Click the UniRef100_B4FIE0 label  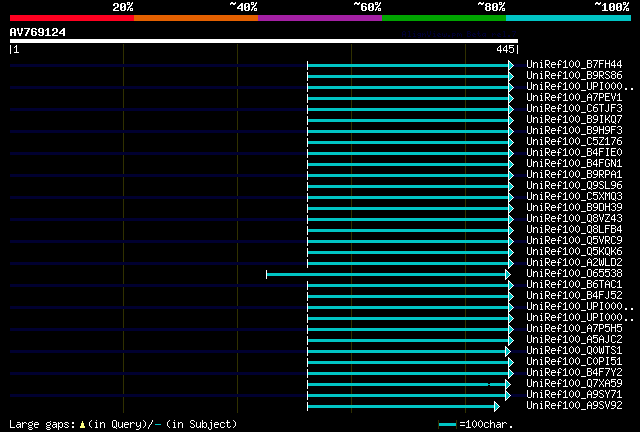[x=574, y=153]
